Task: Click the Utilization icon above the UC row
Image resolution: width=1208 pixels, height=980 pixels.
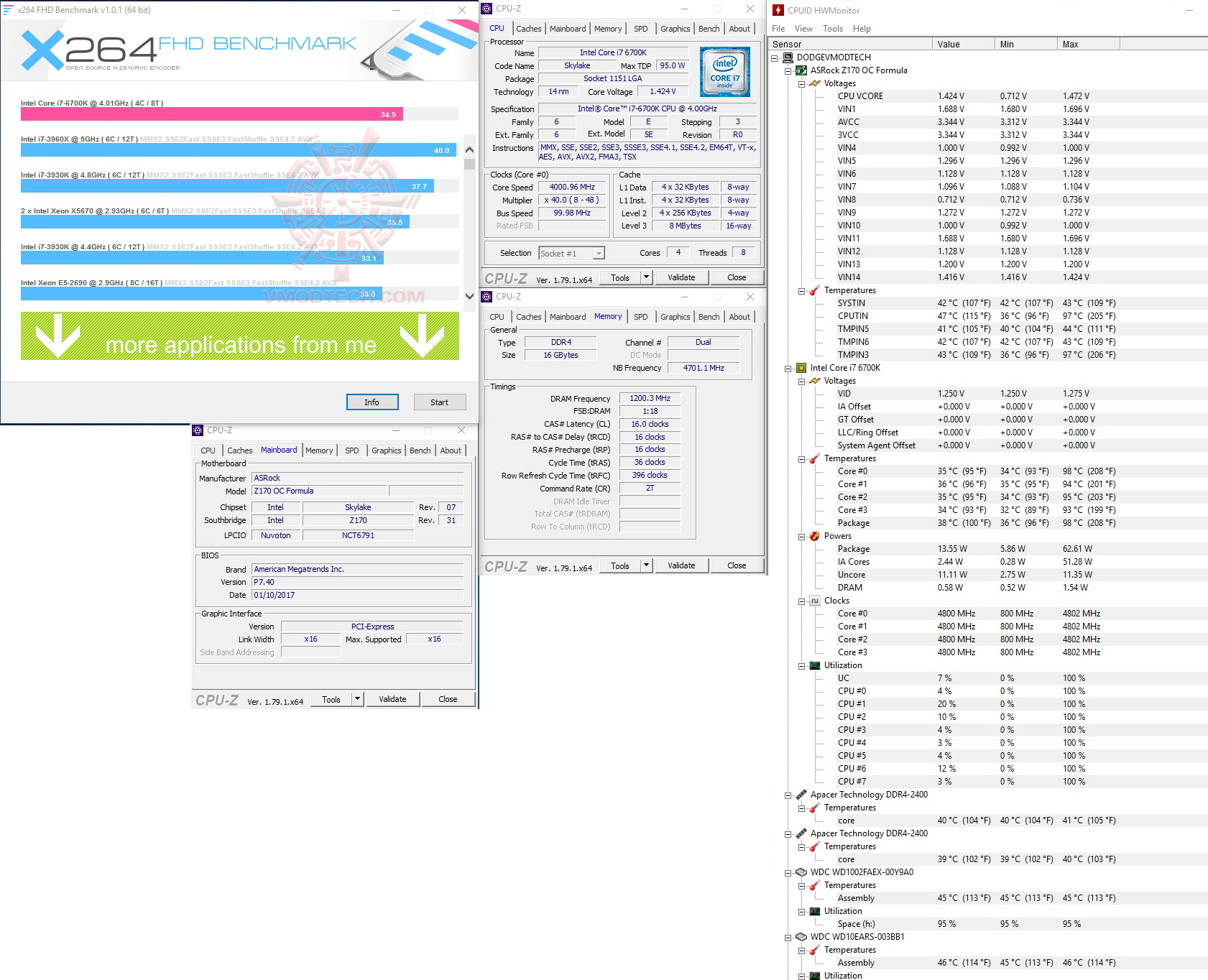Action: click(x=815, y=665)
